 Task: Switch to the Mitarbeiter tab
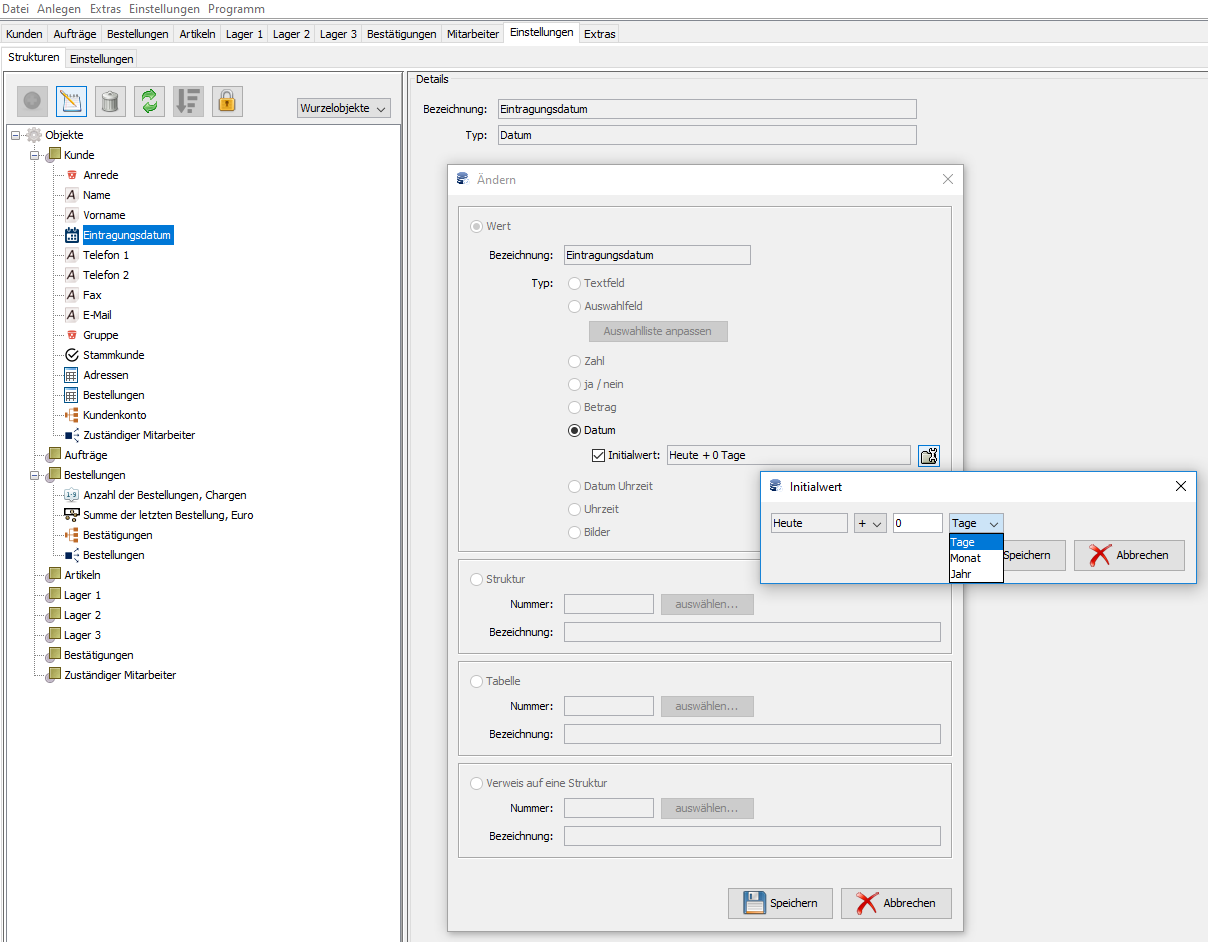tap(473, 34)
